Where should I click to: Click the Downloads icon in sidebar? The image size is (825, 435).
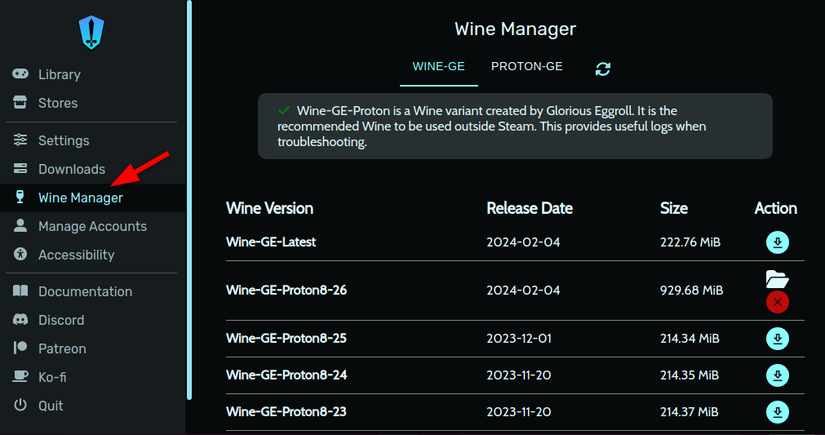click(20, 168)
